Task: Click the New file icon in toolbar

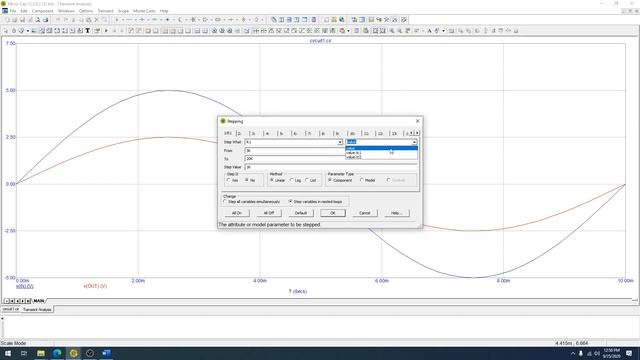Action: click(7, 20)
